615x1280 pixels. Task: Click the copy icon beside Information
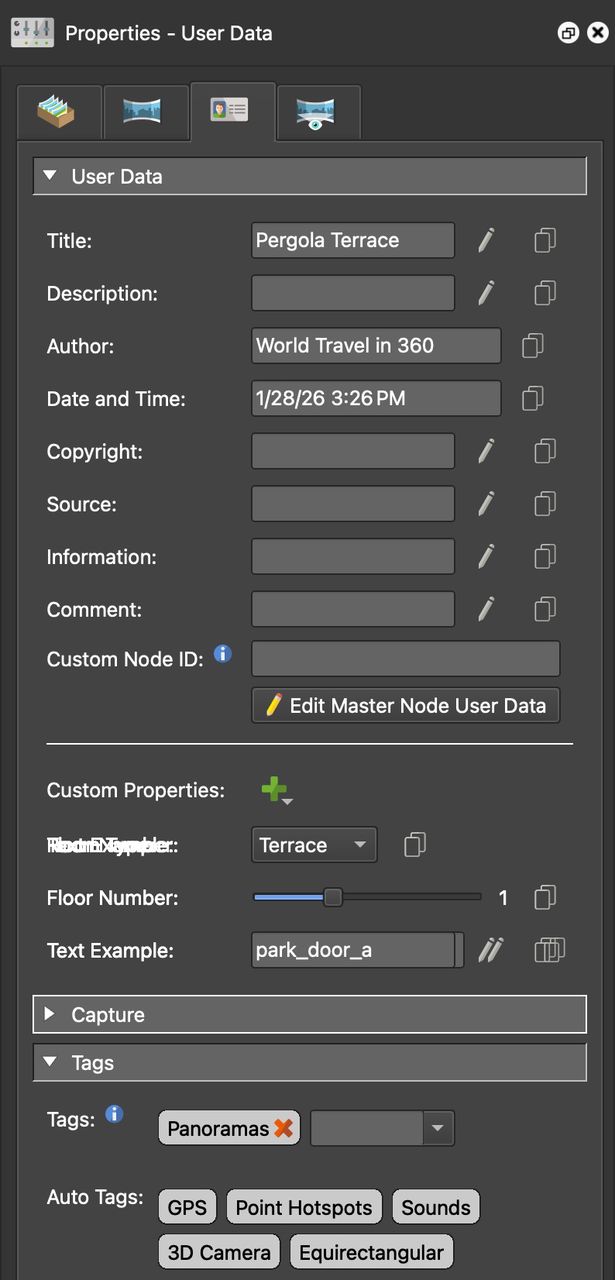tap(545, 556)
